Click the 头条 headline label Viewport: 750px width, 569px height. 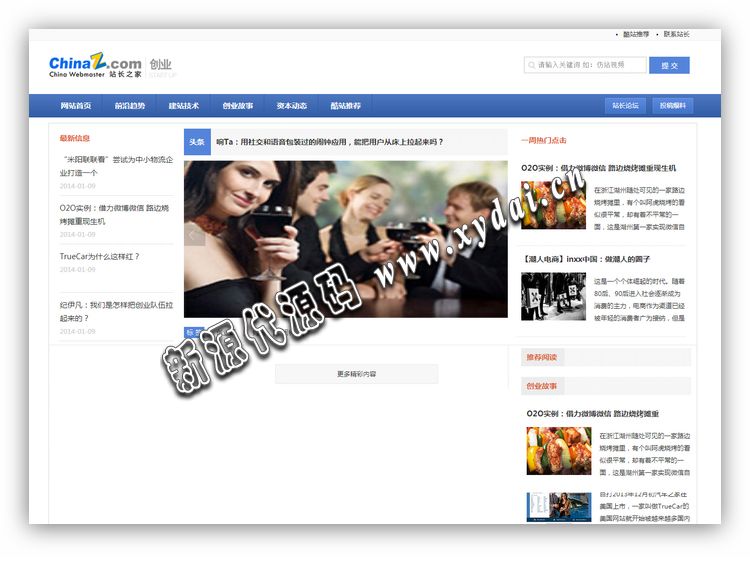(x=197, y=142)
